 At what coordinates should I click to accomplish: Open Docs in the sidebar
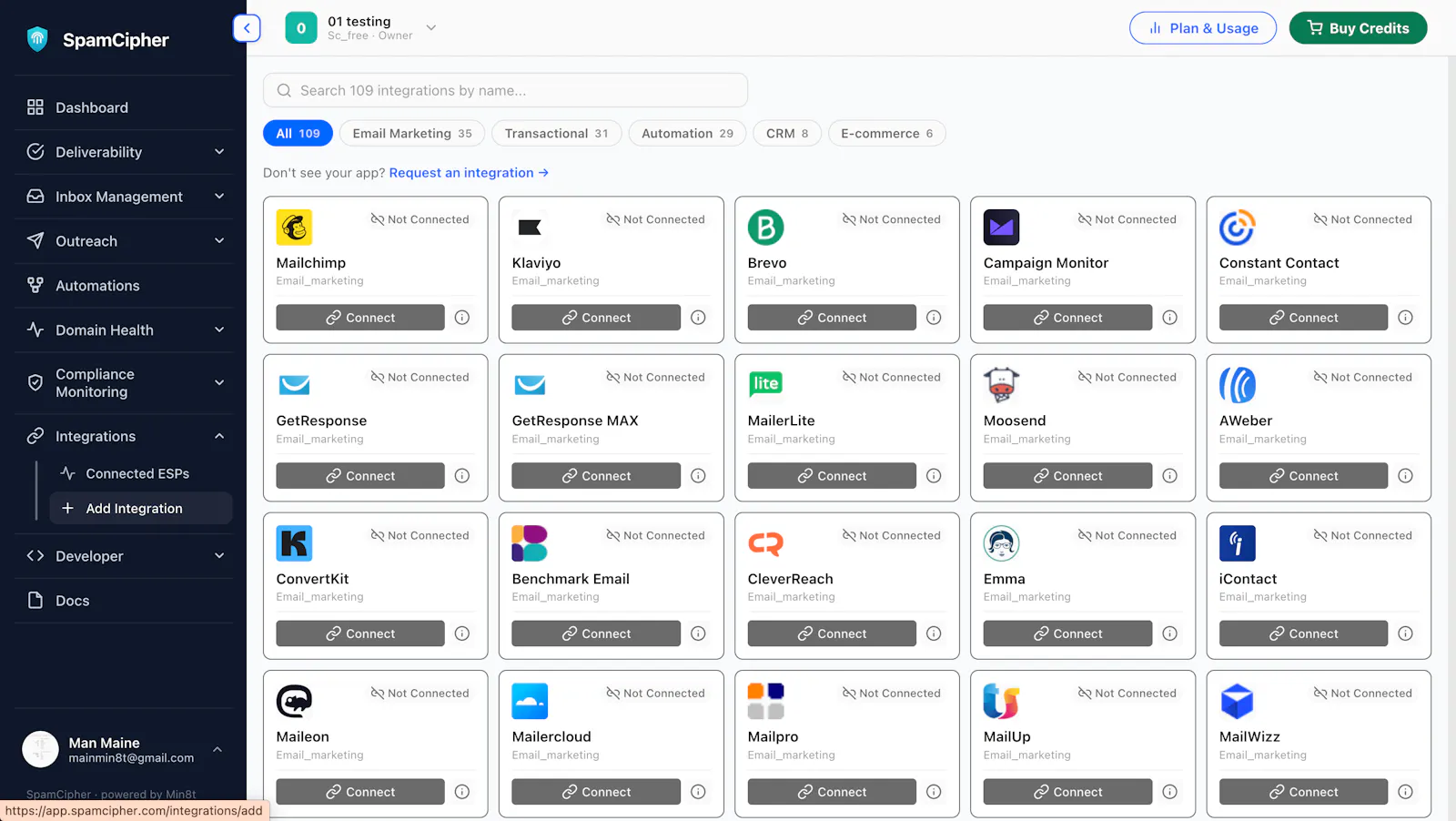coord(124,601)
